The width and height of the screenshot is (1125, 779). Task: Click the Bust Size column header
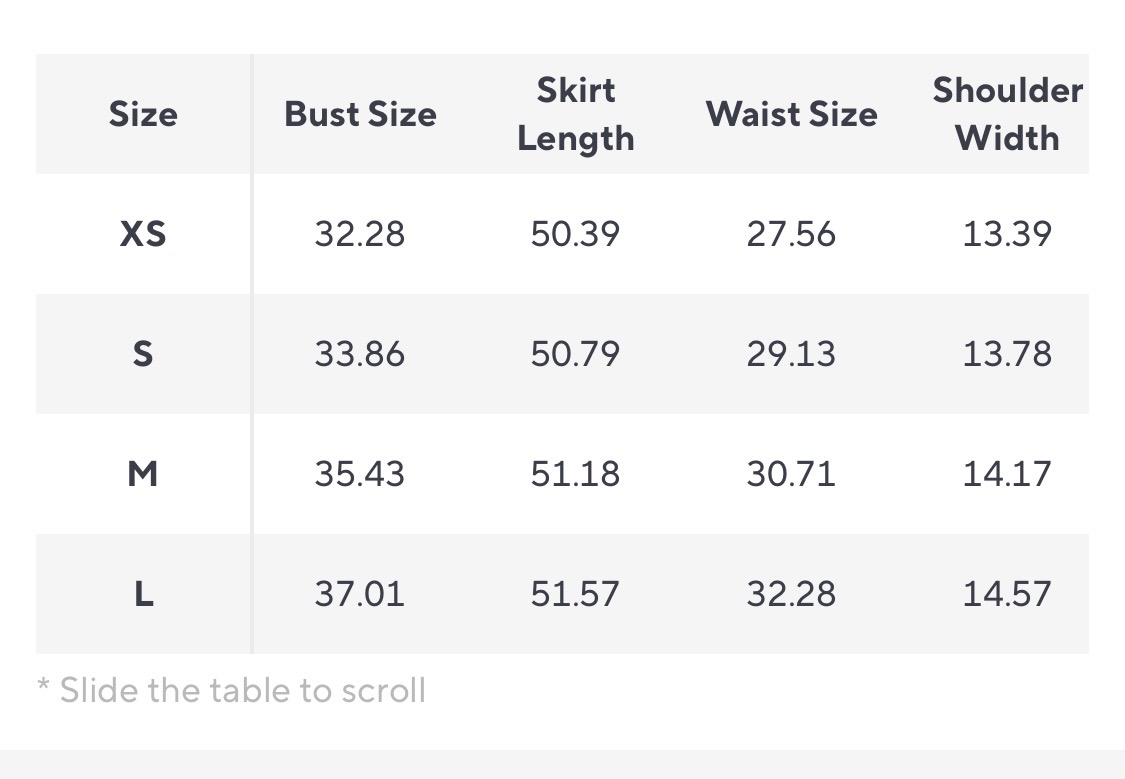coord(360,114)
